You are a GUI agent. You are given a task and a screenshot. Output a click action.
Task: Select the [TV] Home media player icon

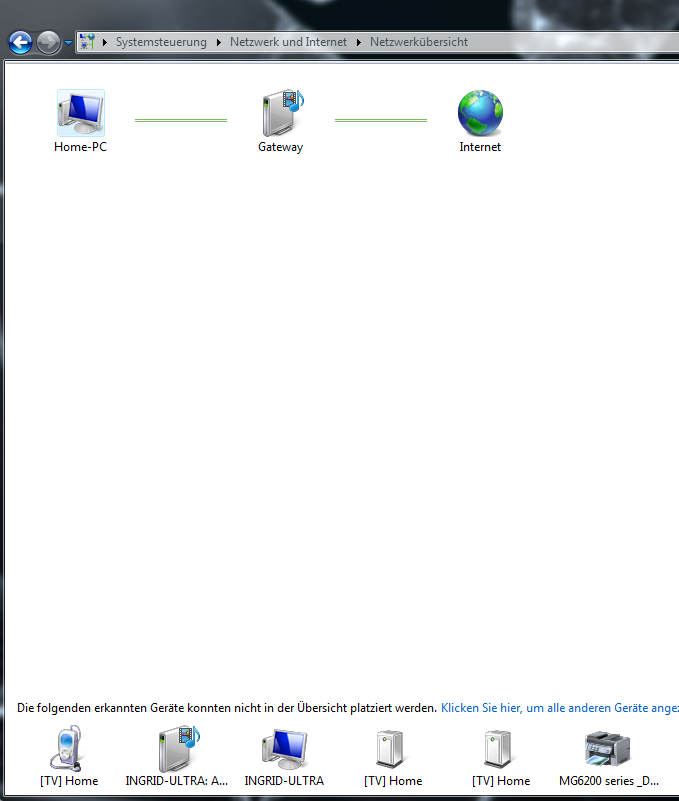click(69, 749)
